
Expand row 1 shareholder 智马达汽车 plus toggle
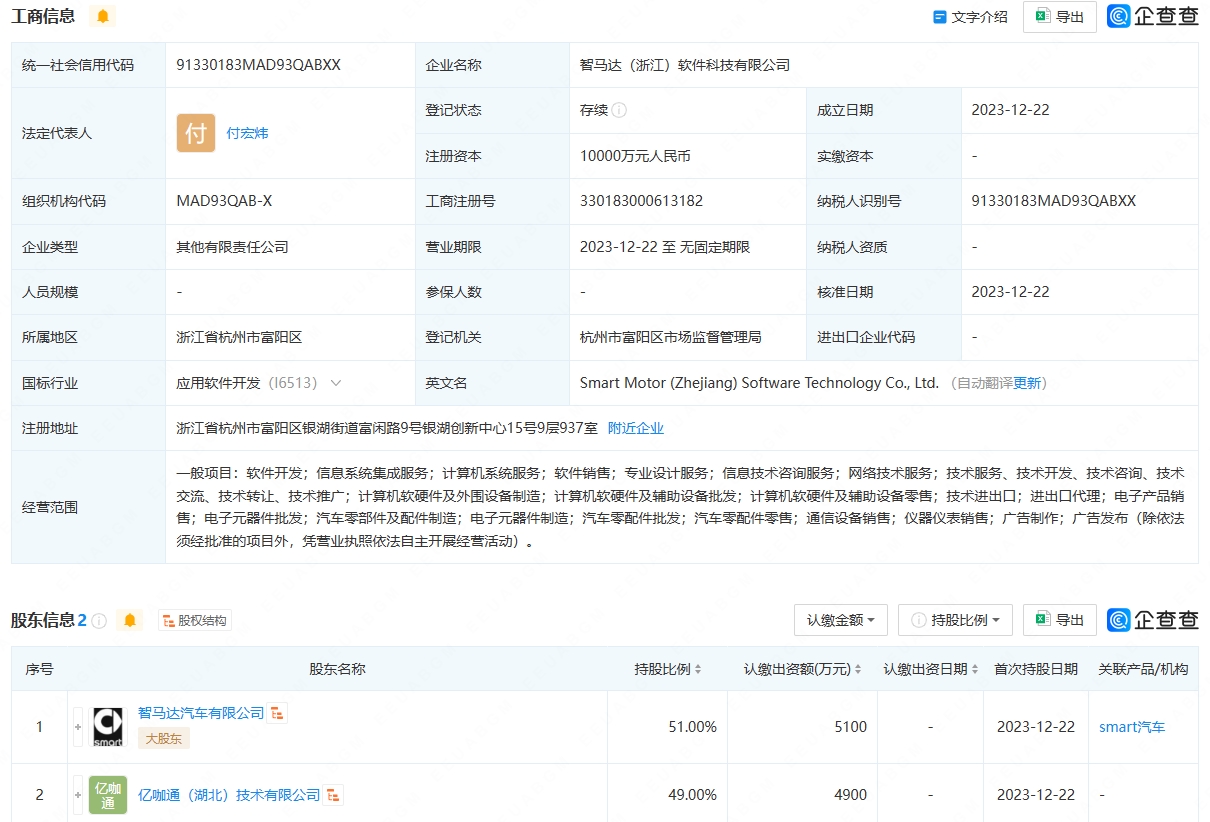[78, 727]
